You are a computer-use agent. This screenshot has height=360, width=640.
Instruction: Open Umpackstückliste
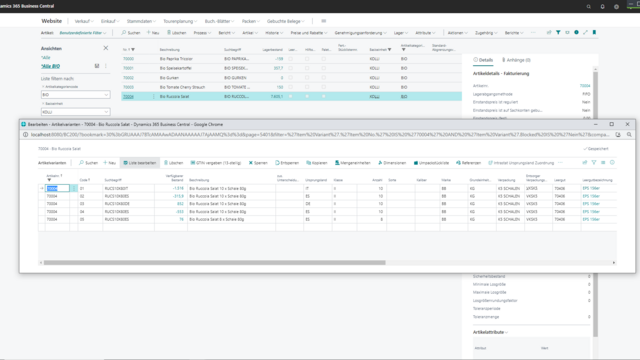tap(431, 163)
